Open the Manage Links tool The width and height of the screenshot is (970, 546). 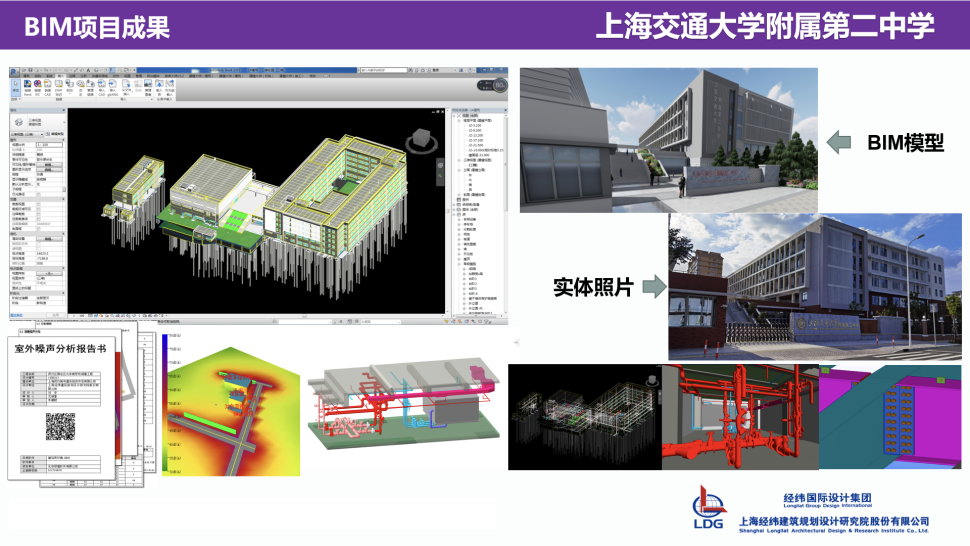pyautogui.click(x=91, y=87)
